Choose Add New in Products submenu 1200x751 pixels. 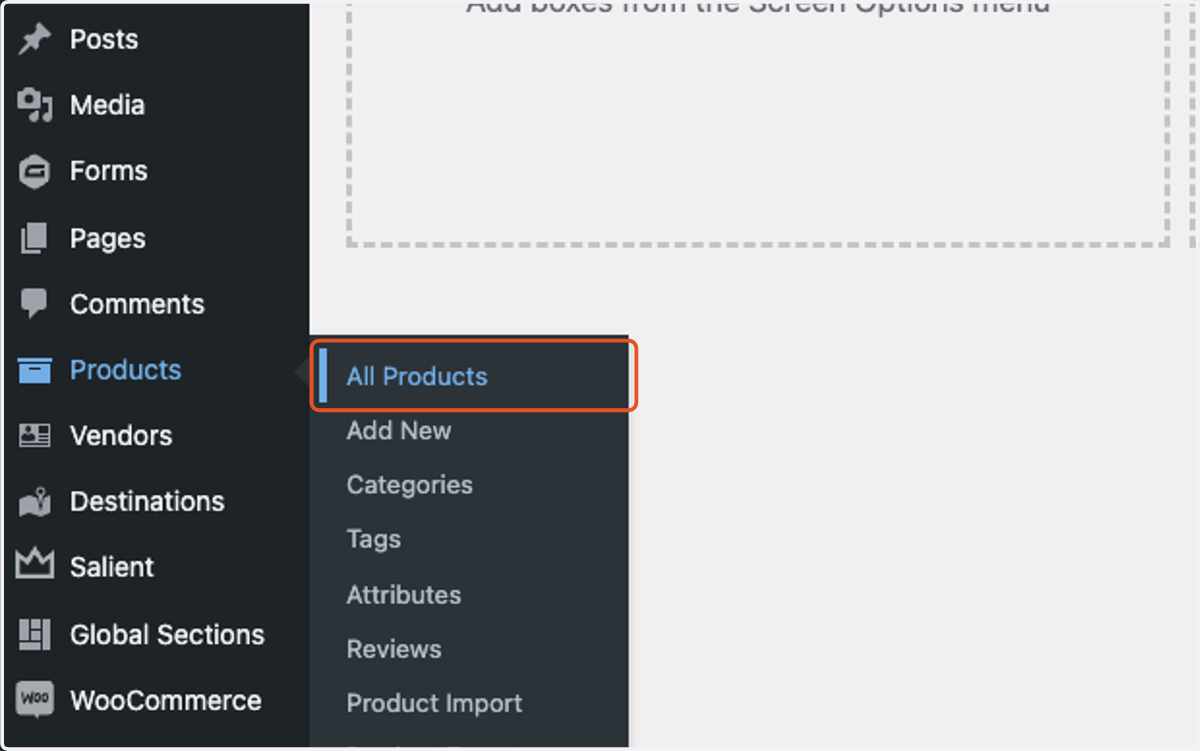399,431
